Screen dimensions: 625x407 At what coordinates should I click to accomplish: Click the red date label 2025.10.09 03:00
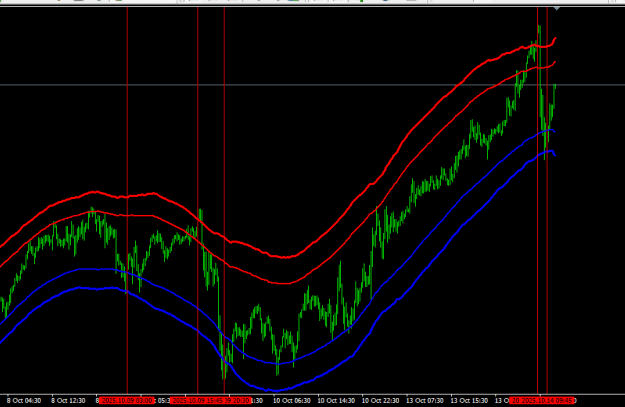pyautogui.click(x=126, y=400)
